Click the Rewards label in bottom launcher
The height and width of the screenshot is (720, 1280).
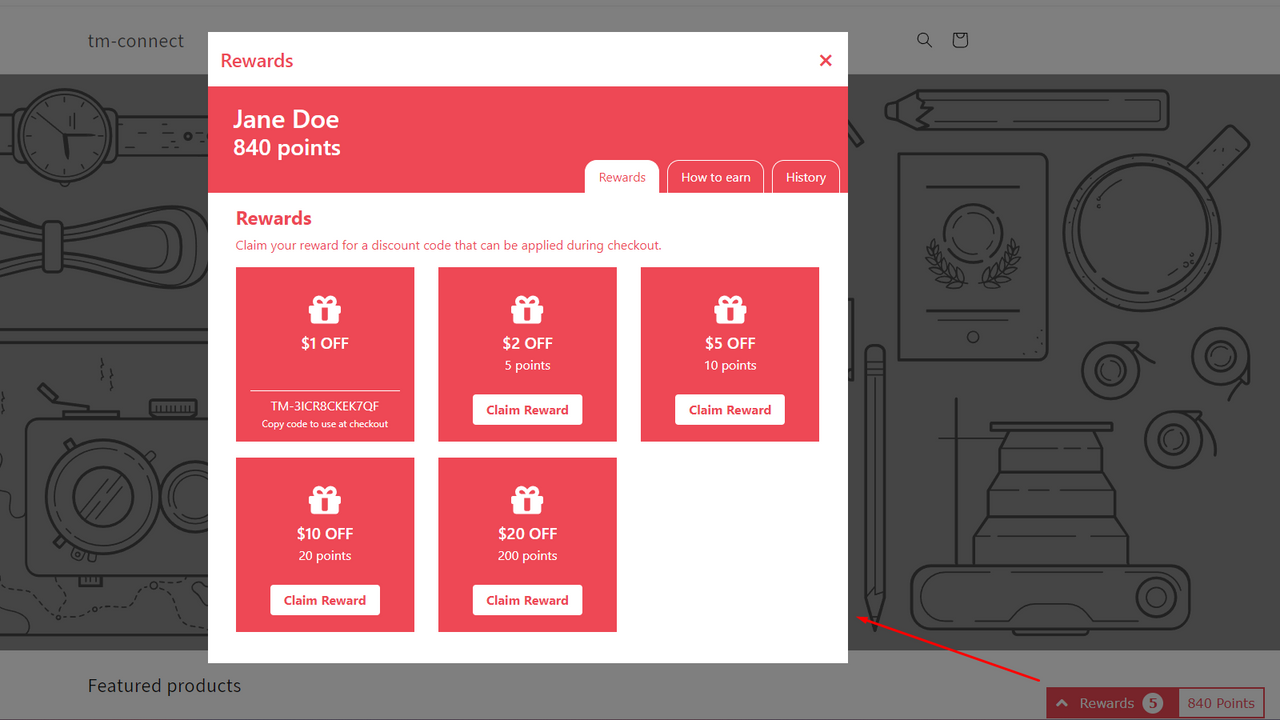pyautogui.click(x=1107, y=703)
